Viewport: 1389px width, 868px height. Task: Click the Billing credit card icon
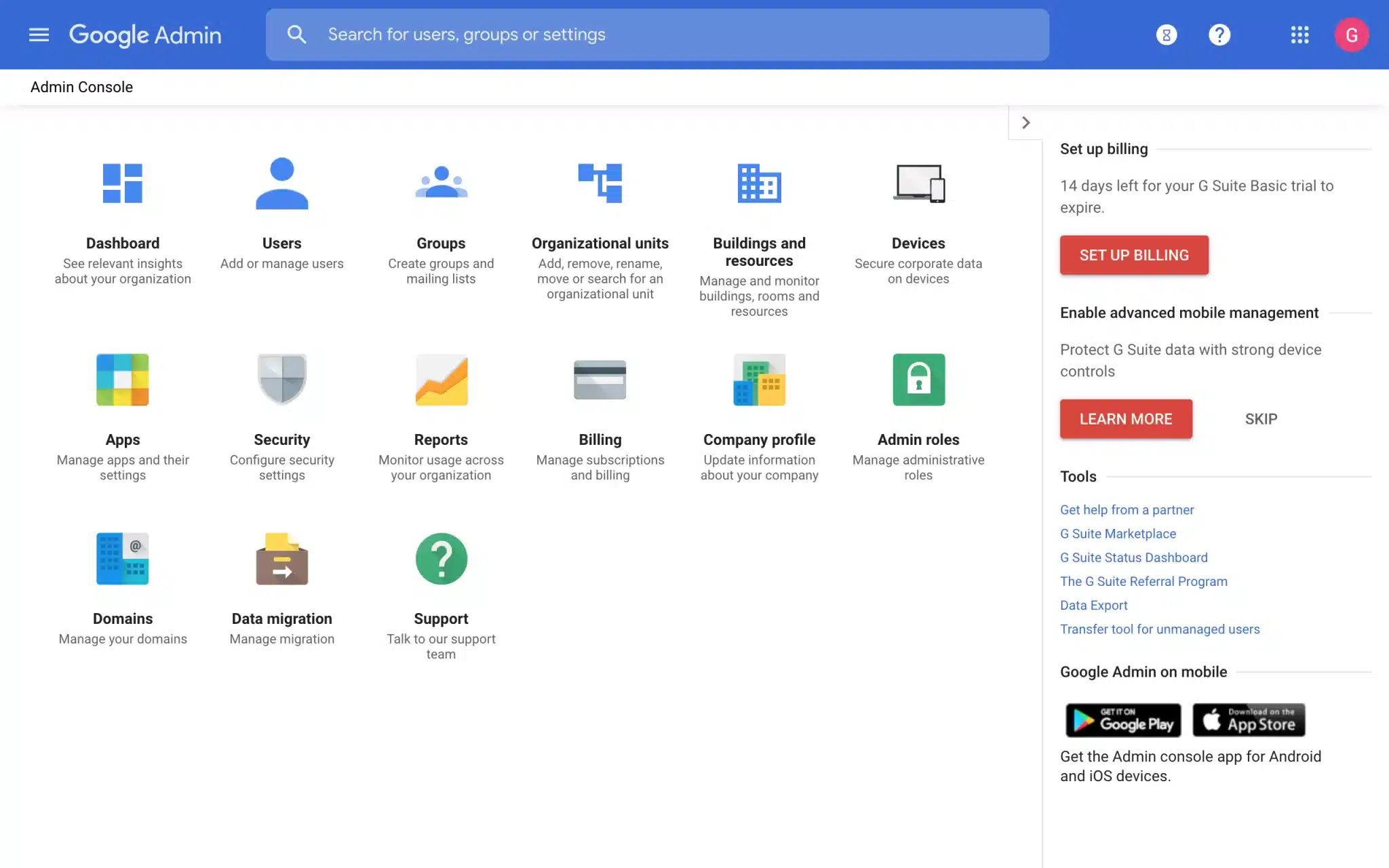tap(600, 379)
